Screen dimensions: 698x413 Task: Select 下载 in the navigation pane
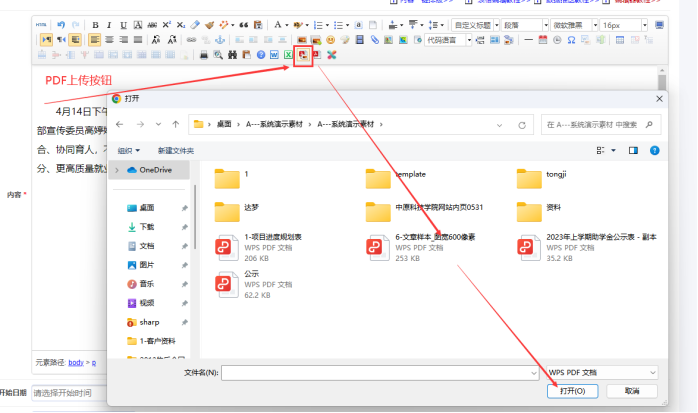[147, 227]
